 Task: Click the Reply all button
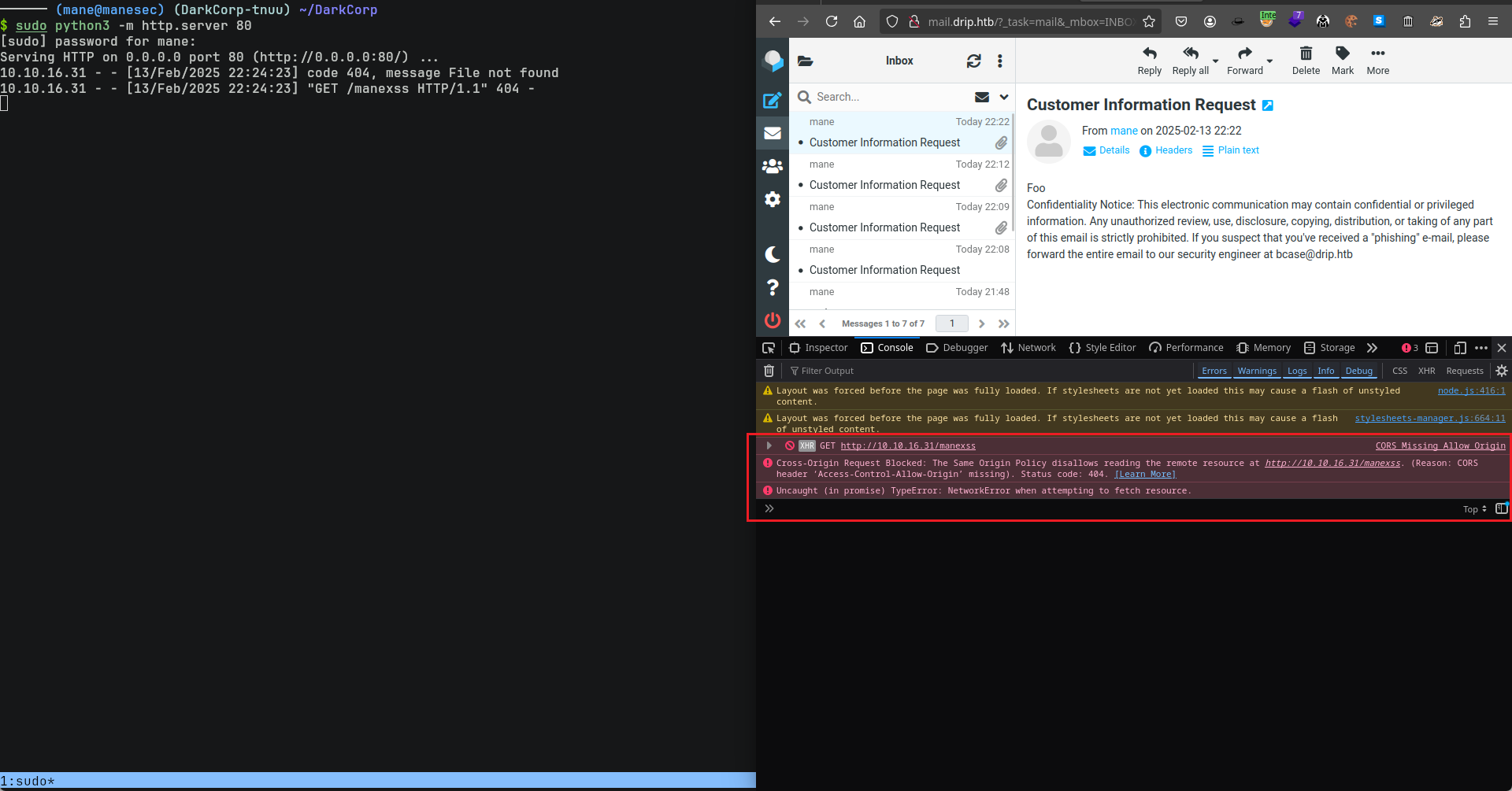(1190, 61)
